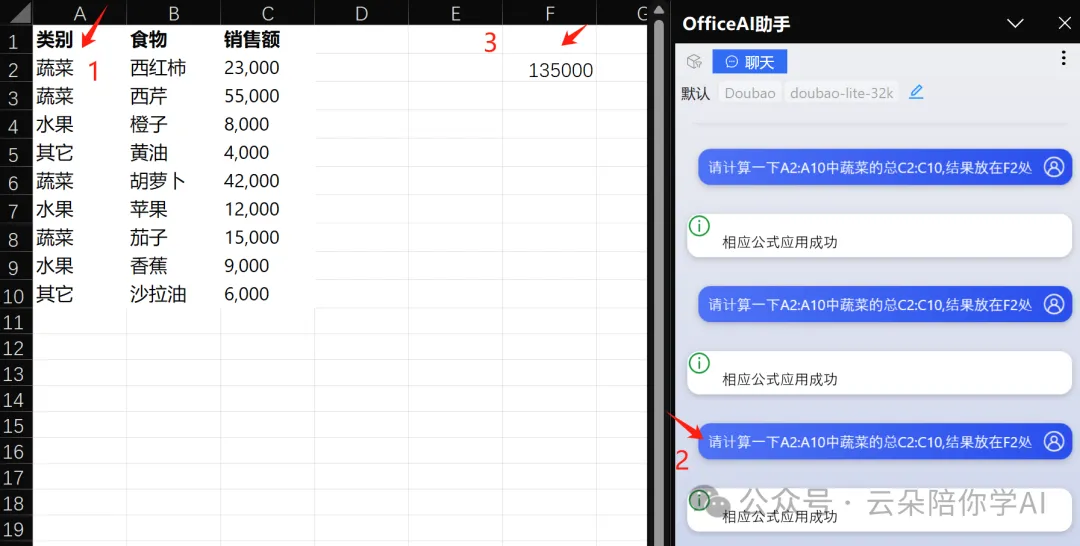
Task: Switch to the 聊天 chat tab
Action: pyautogui.click(x=749, y=62)
